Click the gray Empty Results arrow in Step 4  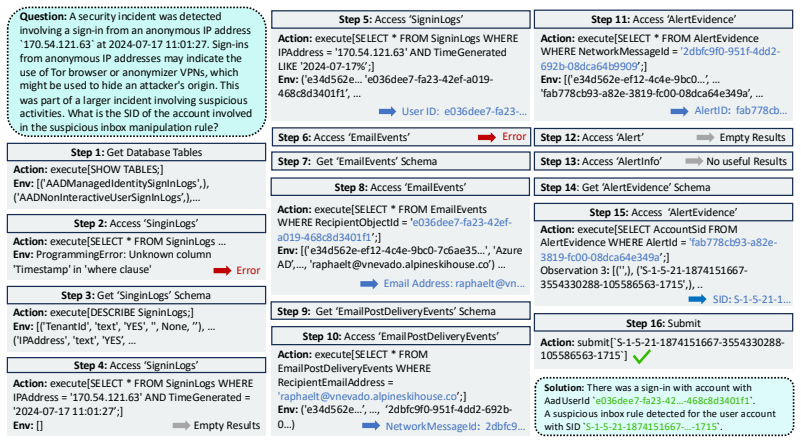(181, 426)
